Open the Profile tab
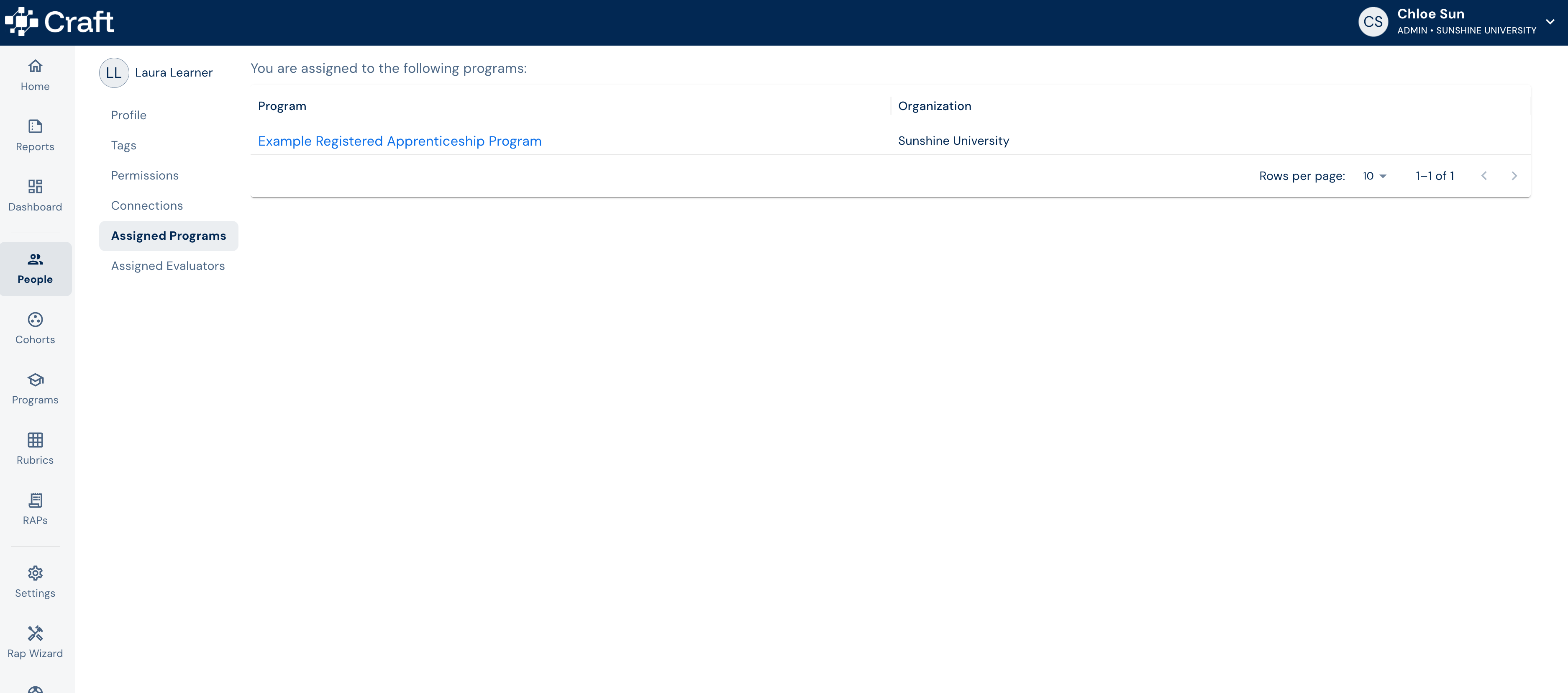Image resolution: width=1568 pixels, height=693 pixels. pos(169,115)
